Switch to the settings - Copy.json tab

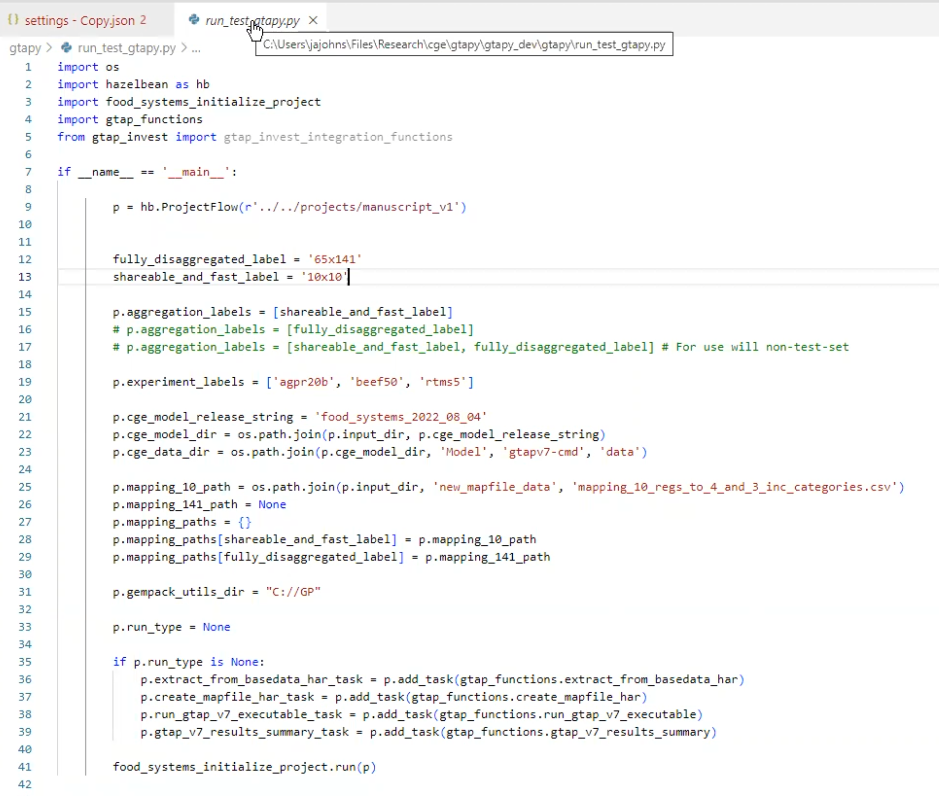[78, 20]
